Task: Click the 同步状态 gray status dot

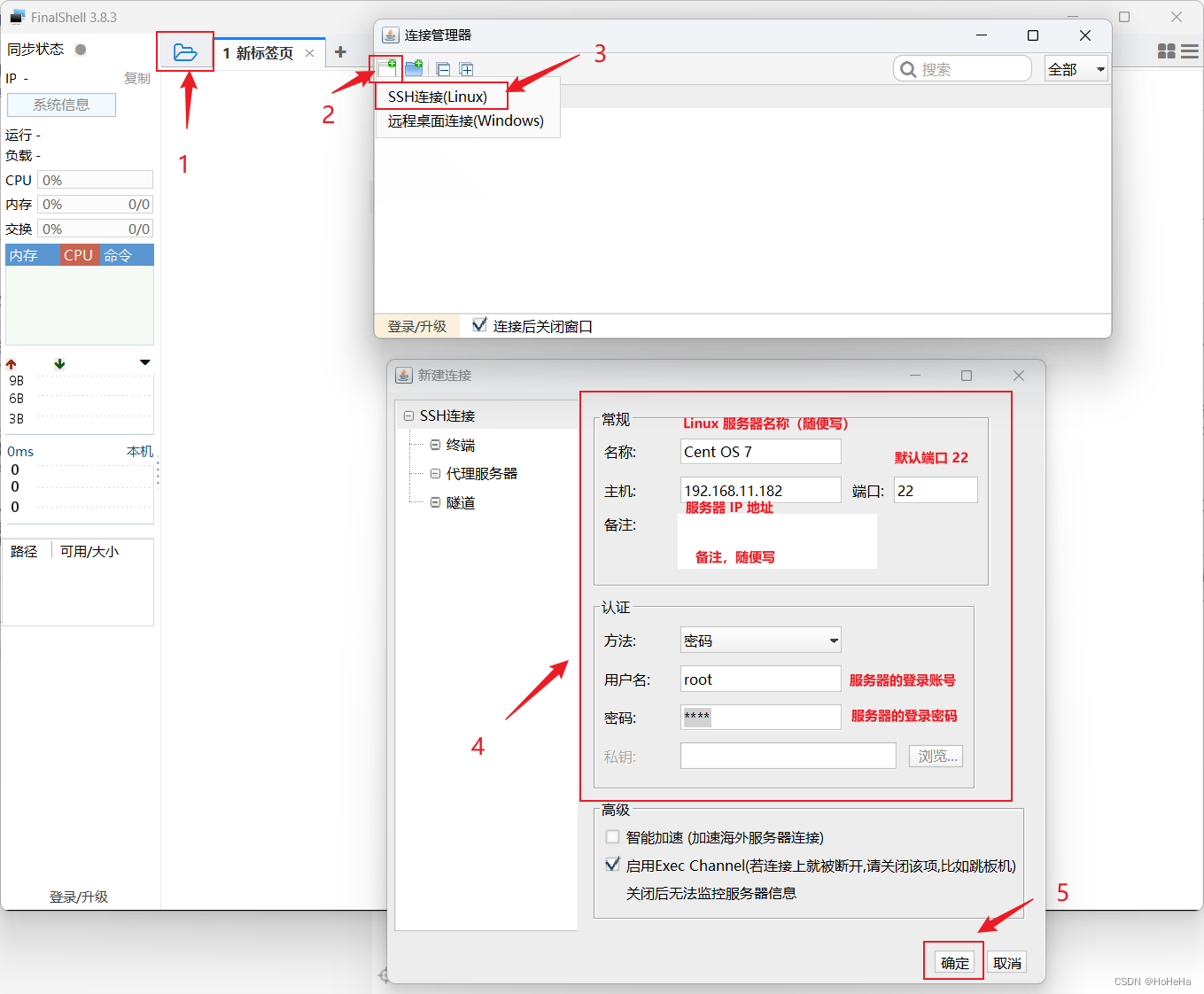Action: coord(81,50)
